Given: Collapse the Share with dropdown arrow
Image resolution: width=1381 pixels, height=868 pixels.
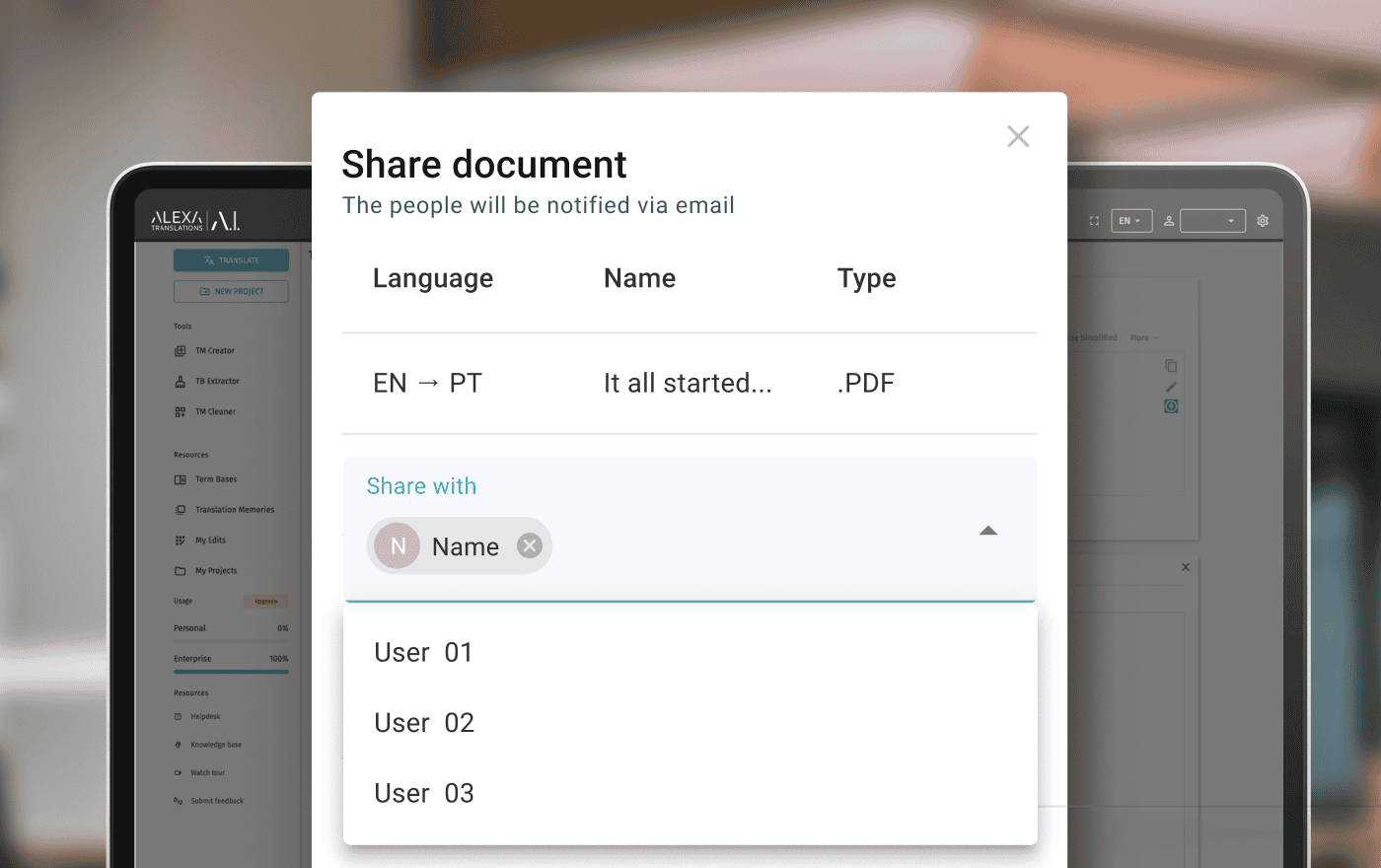Looking at the screenshot, I should click(x=987, y=531).
